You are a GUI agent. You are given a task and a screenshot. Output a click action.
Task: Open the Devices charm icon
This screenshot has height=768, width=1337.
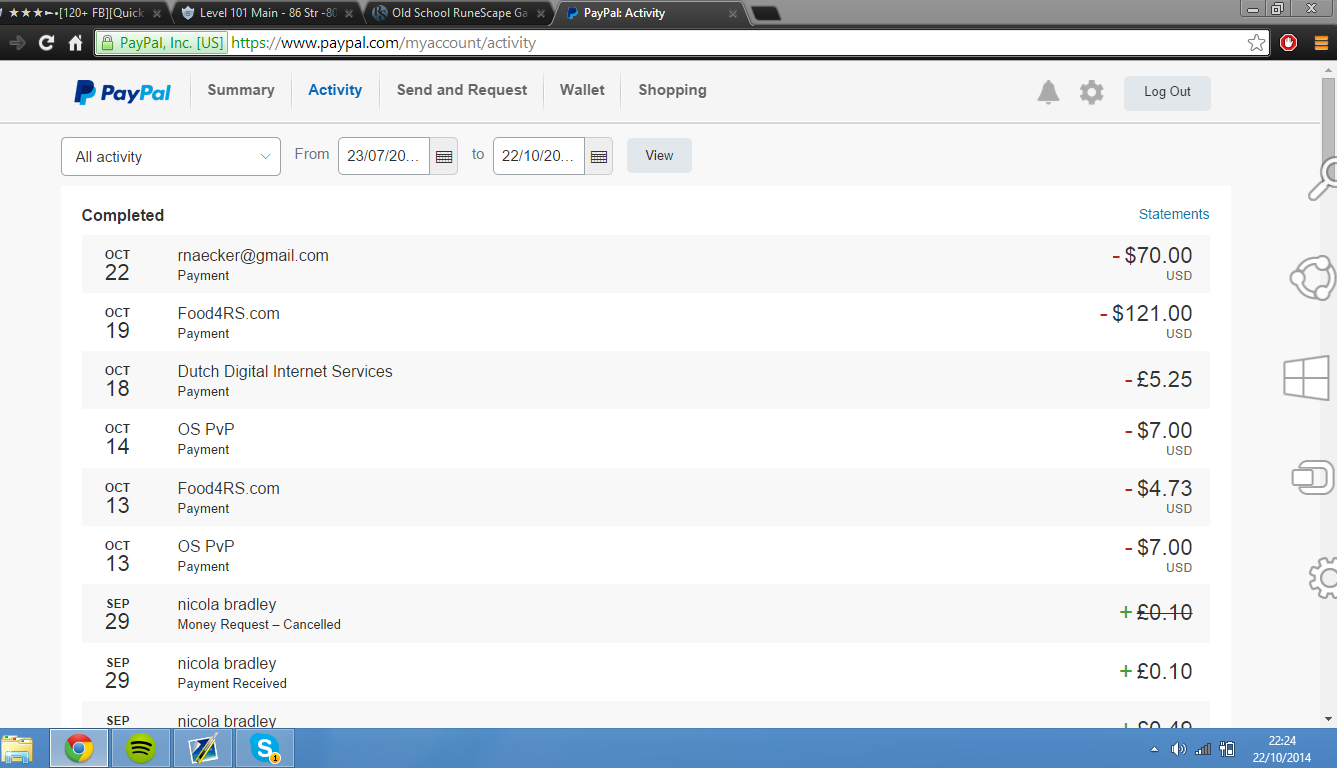pos(1313,477)
